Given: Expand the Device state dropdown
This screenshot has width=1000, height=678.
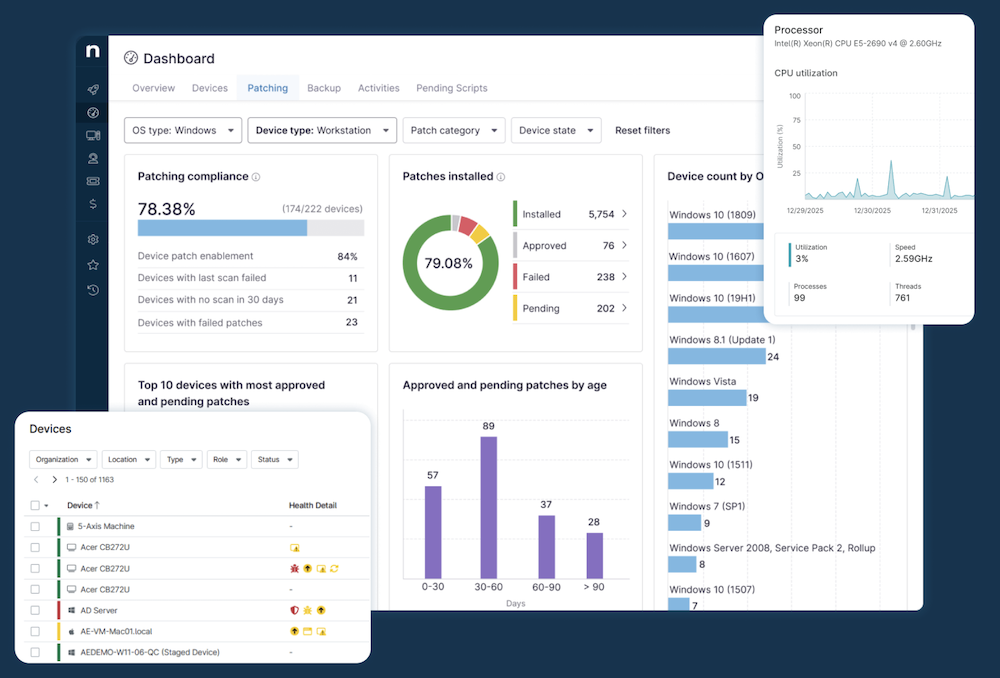Looking at the screenshot, I should coord(556,130).
